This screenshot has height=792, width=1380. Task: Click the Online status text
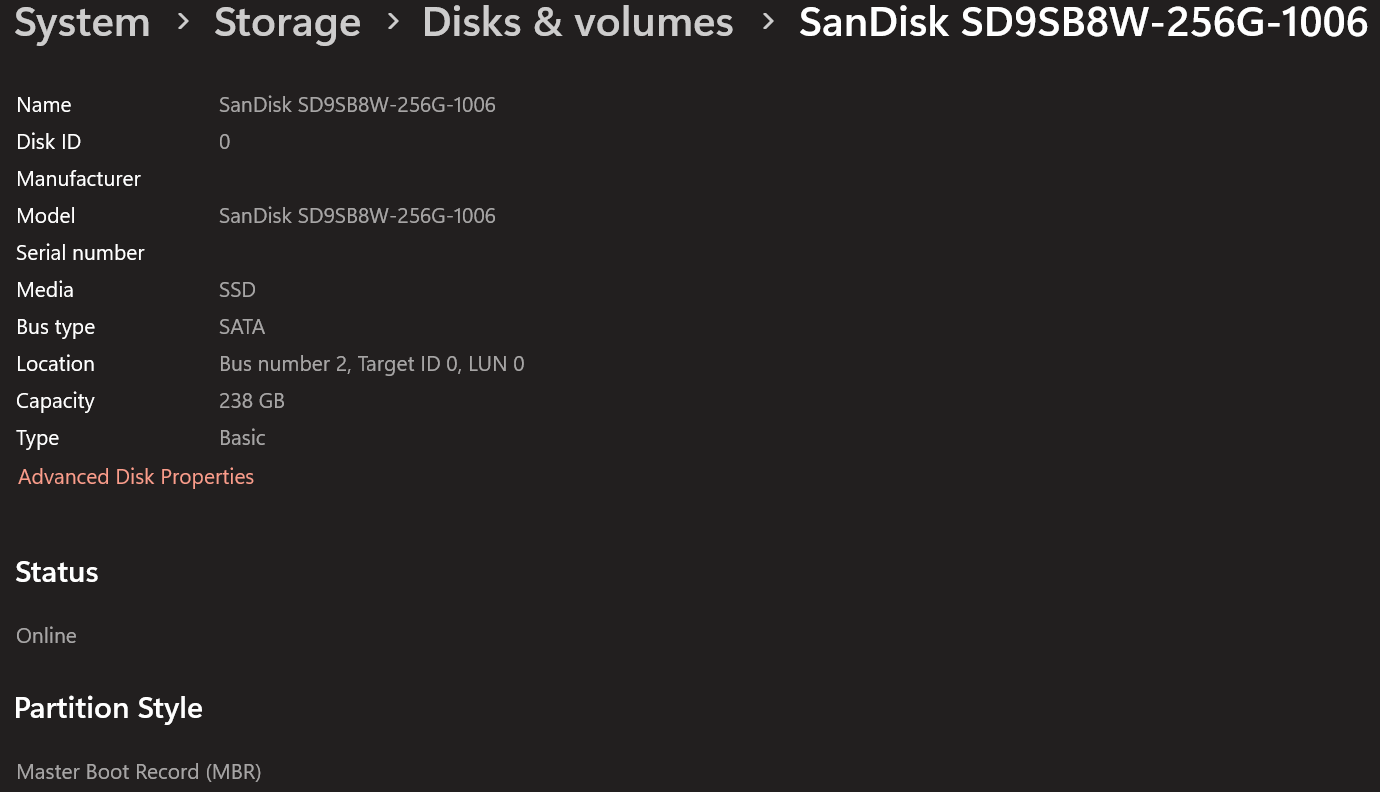46,636
